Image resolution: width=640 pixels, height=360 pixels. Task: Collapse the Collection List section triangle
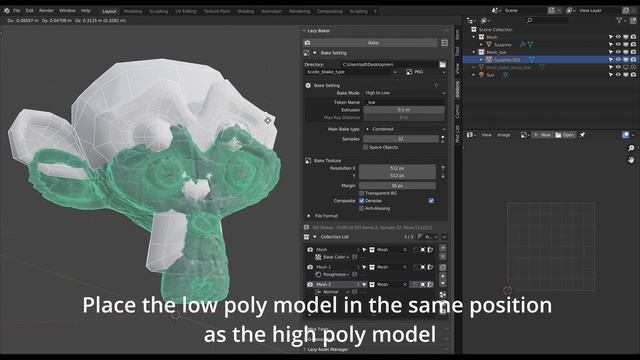tap(315, 237)
